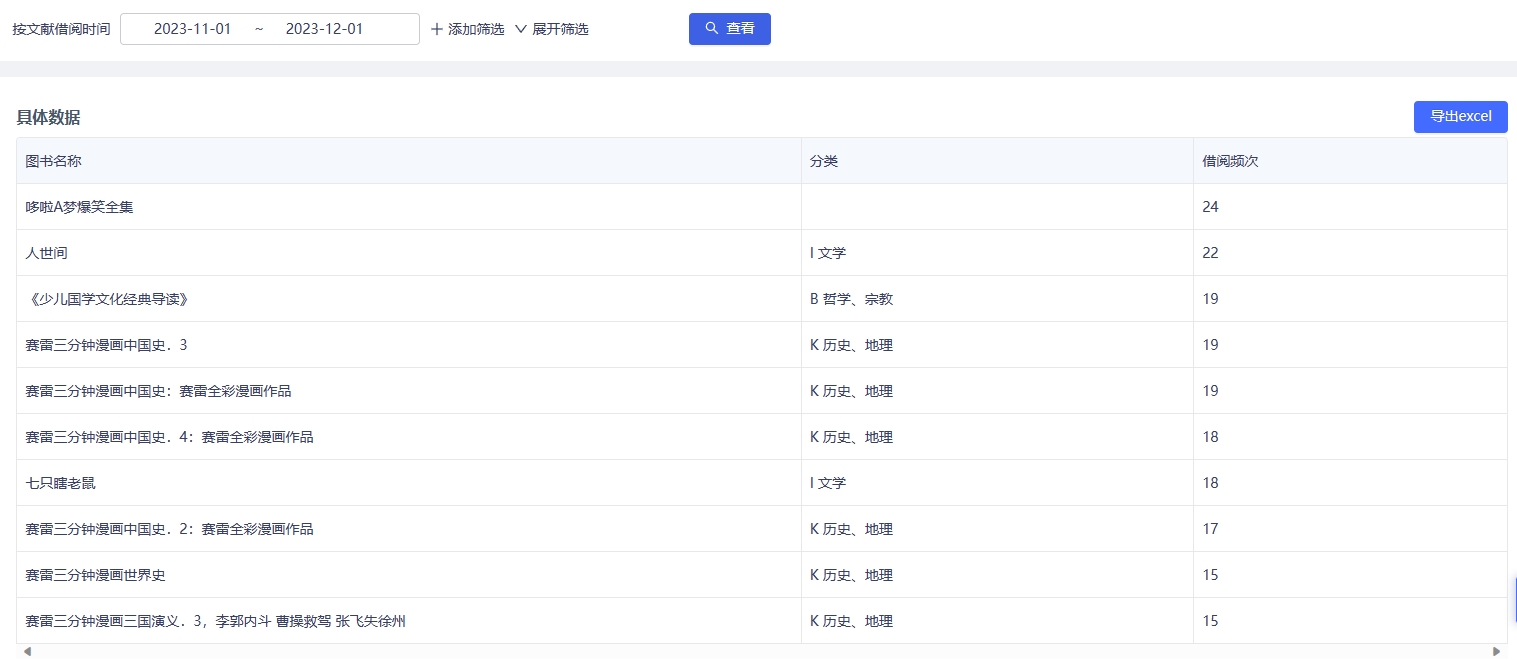Viewport: 1517px width, 669px height.
Task: Click the 分类 column header
Action: (x=823, y=161)
